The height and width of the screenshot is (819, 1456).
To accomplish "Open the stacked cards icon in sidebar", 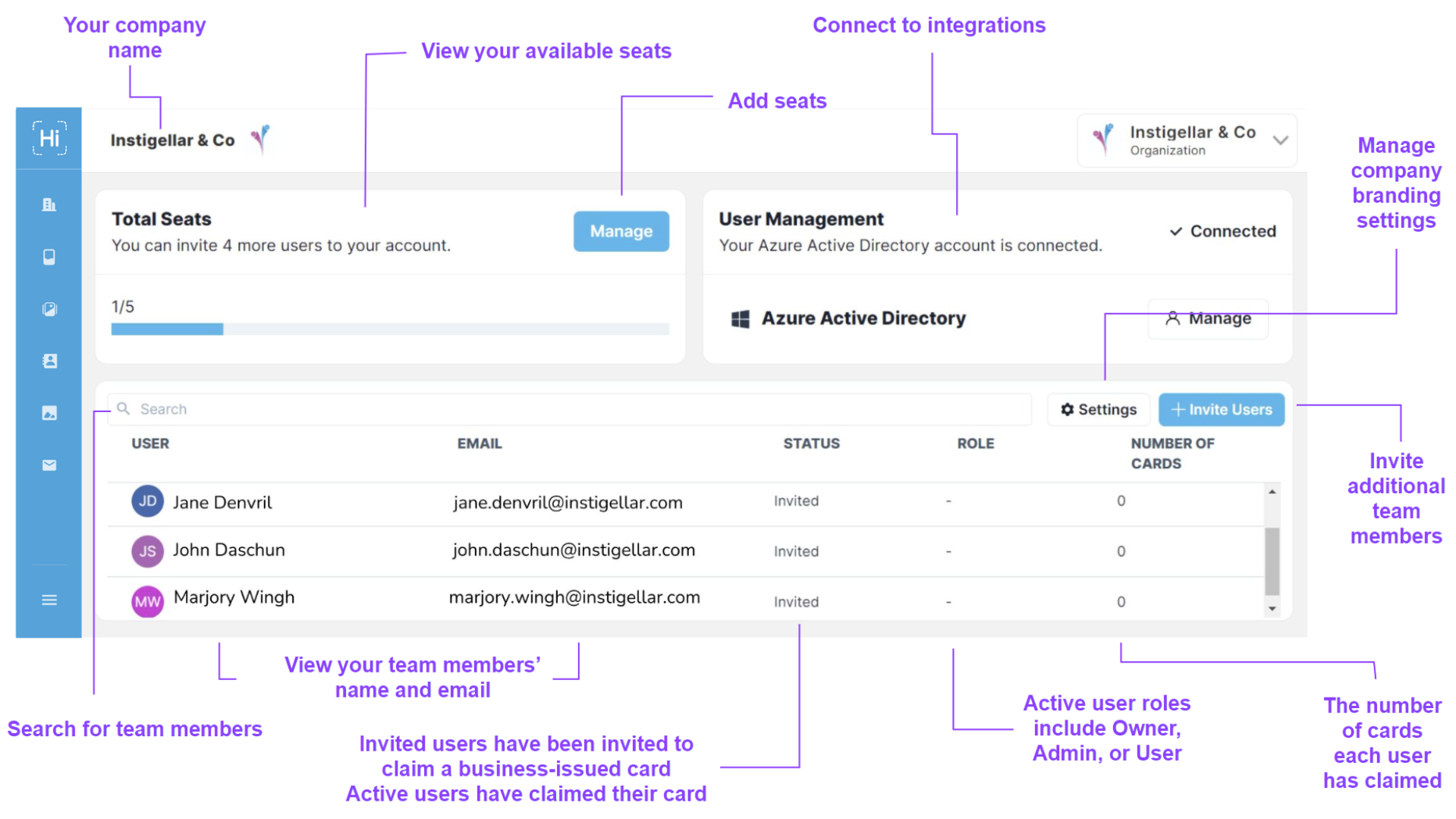I will [49, 309].
